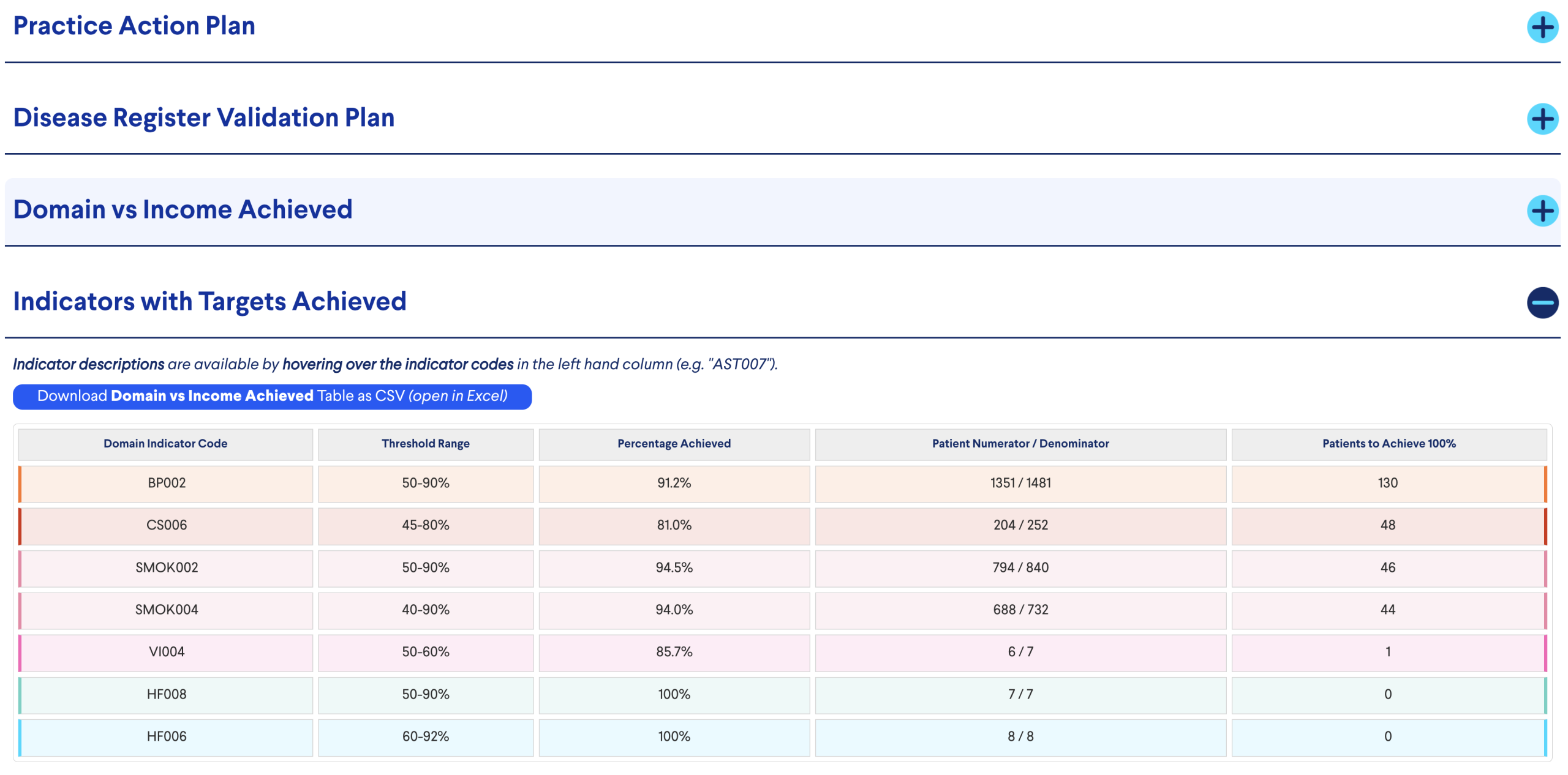Select the CS006 indicator code cell
The image size is (1568, 775).
click(x=167, y=525)
